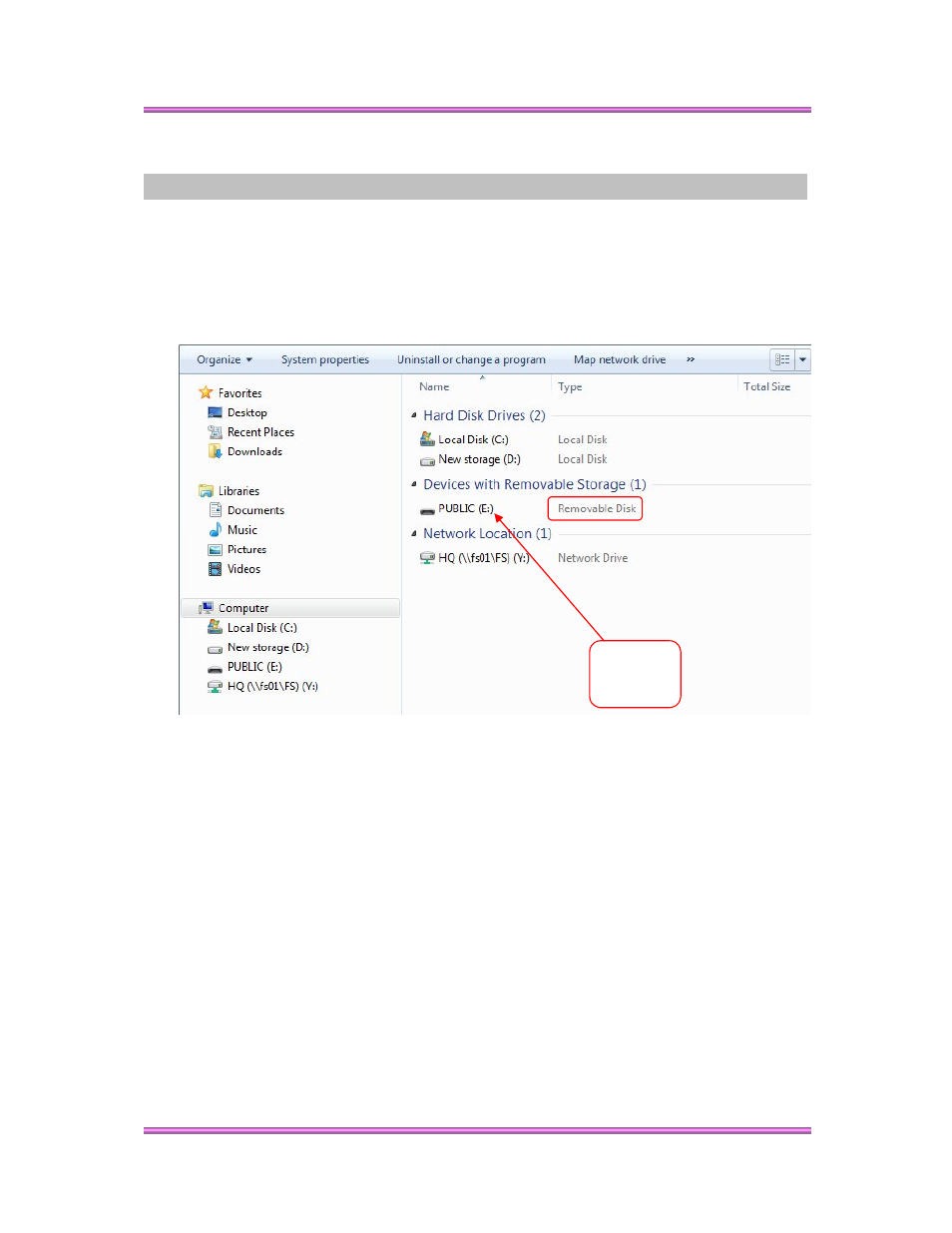The height and width of the screenshot is (1233, 952).
Task: Click the Hard Disk Drives (2) group heading
Action: (x=485, y=416)
